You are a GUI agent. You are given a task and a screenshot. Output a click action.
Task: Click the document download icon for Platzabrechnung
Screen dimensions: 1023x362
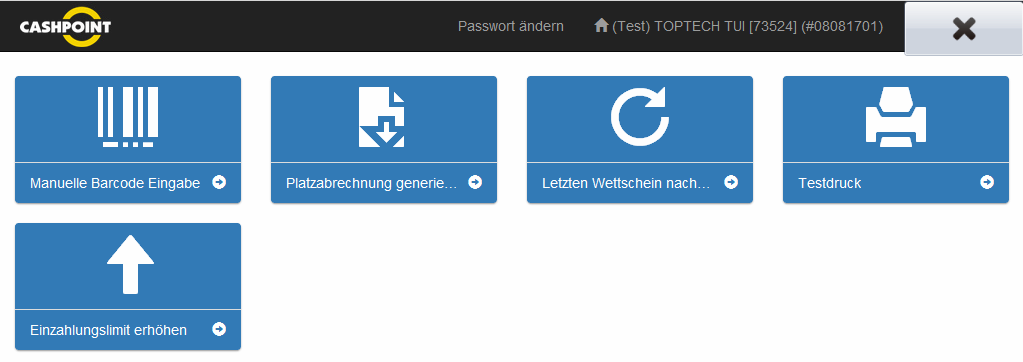[382, 117]
